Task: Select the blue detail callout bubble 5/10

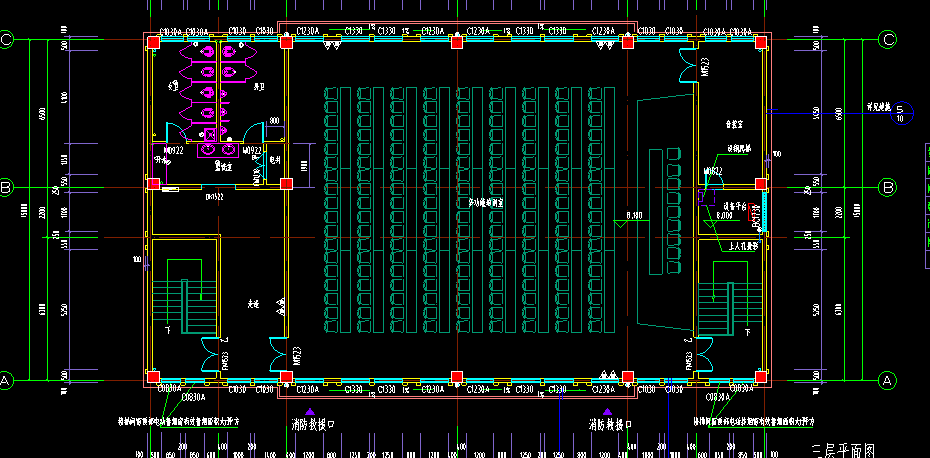Action: point(900,113)
